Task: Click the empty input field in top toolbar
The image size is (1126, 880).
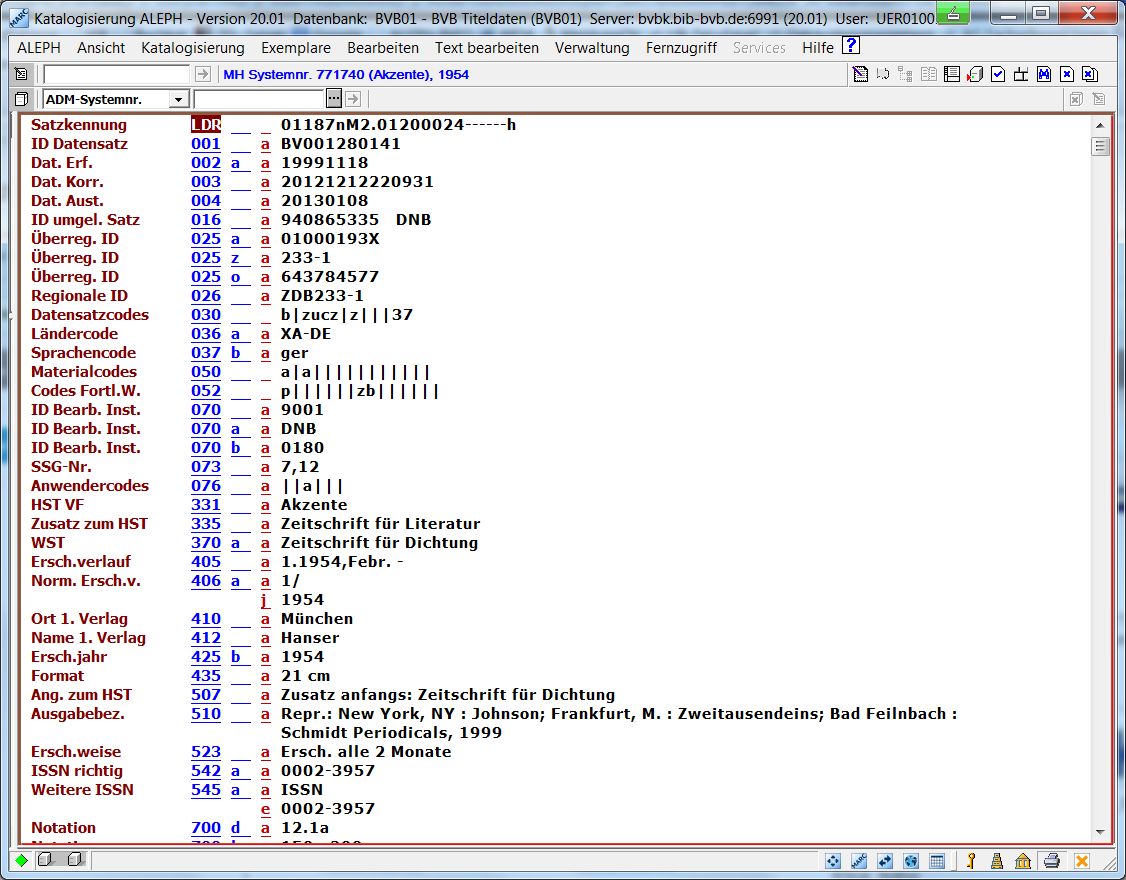Action: point(116,74)
